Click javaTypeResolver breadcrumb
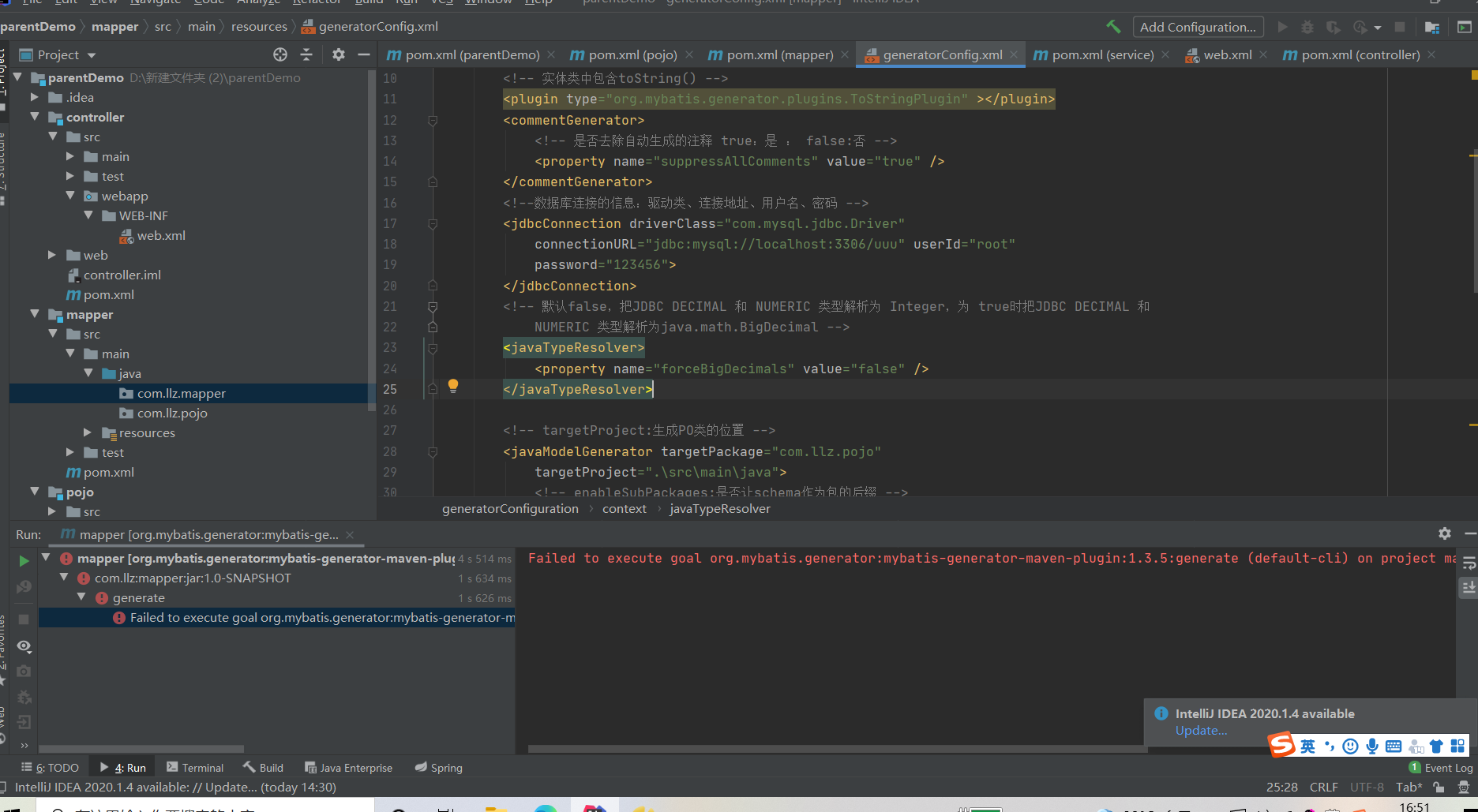This screenshot has width=1478, height=812. pos(720,508)
